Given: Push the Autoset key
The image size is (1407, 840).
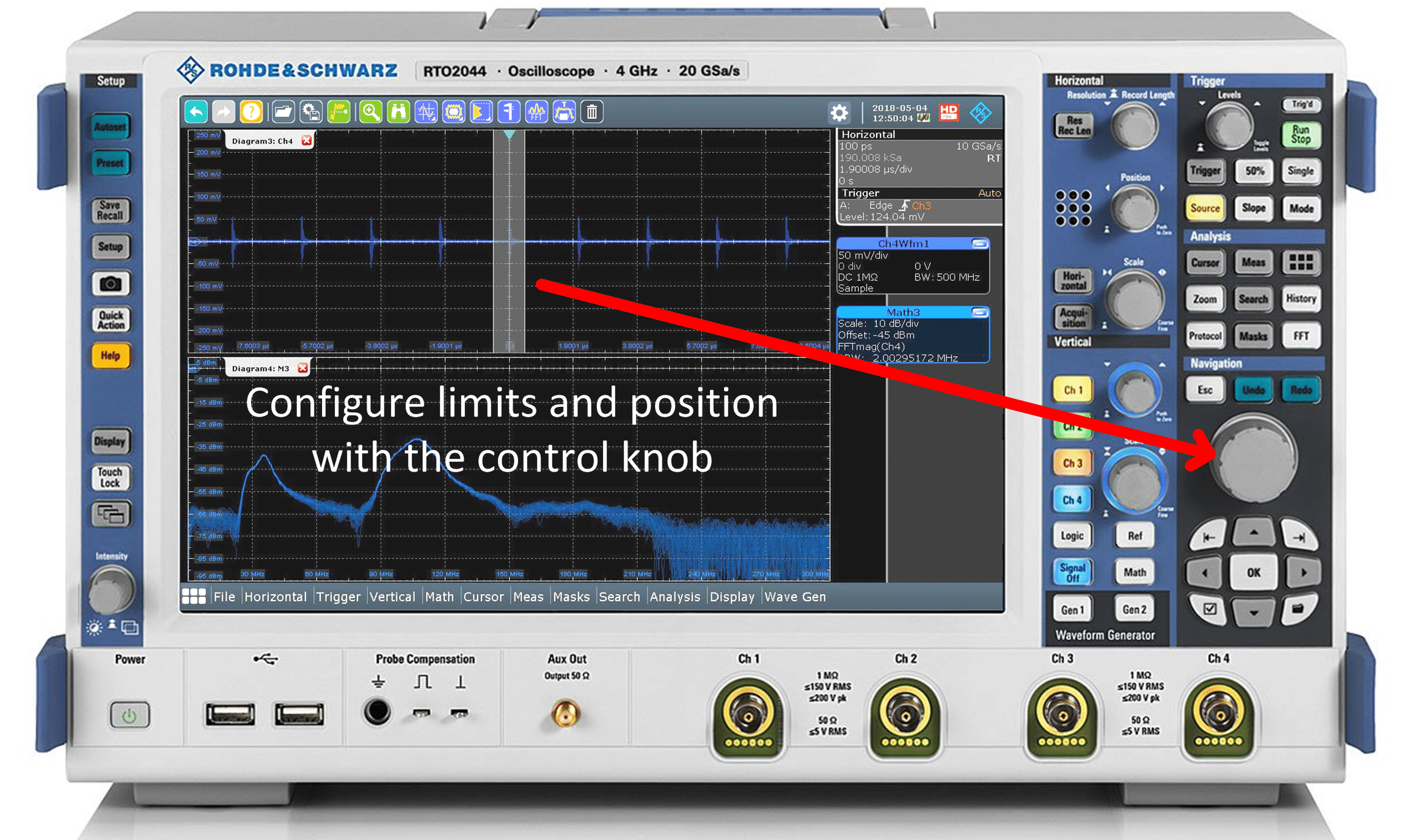Looking at the screenshot, I should [111, 127].
